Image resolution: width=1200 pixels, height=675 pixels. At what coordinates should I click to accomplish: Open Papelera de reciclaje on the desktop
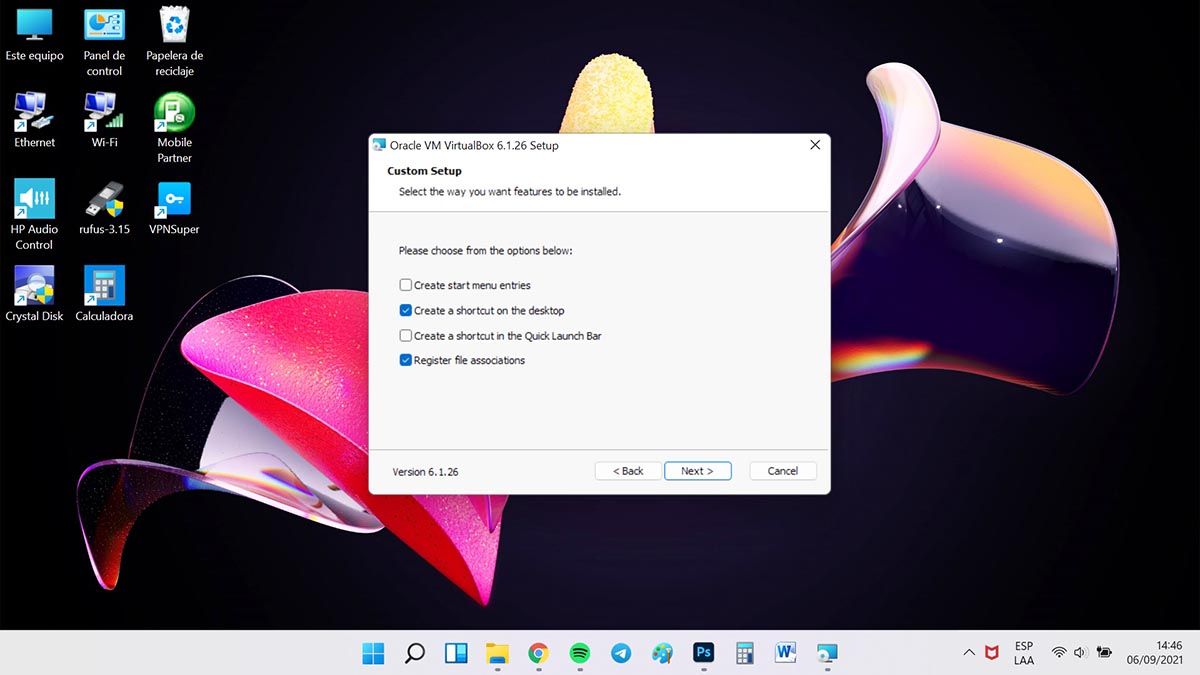click(x=174, y=27)
